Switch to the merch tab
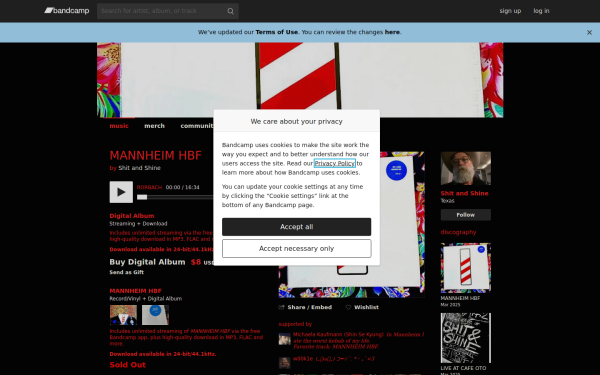 click(x=155, y=126)
